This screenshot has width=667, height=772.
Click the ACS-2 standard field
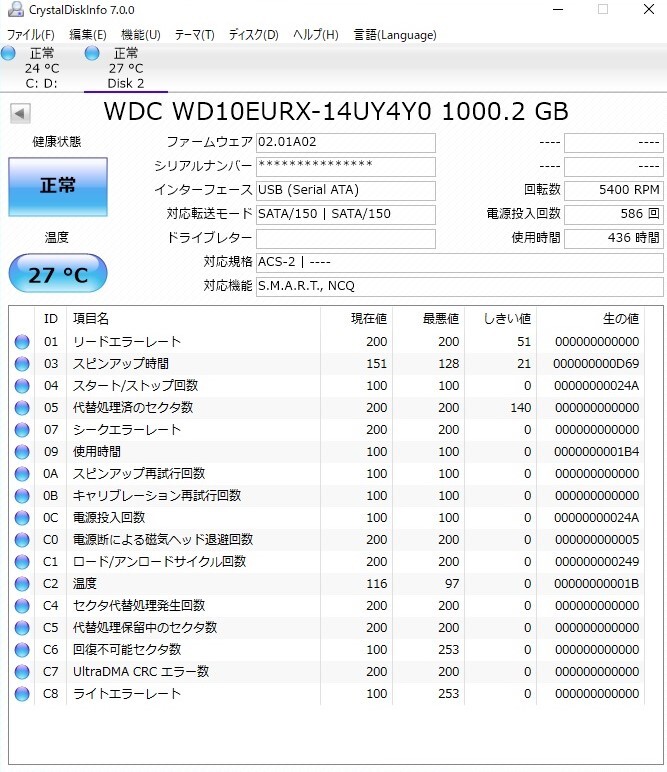point(460,262)
